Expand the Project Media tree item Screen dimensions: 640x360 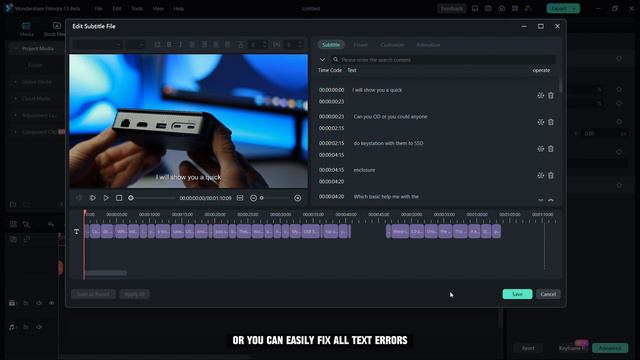[16, 49]
